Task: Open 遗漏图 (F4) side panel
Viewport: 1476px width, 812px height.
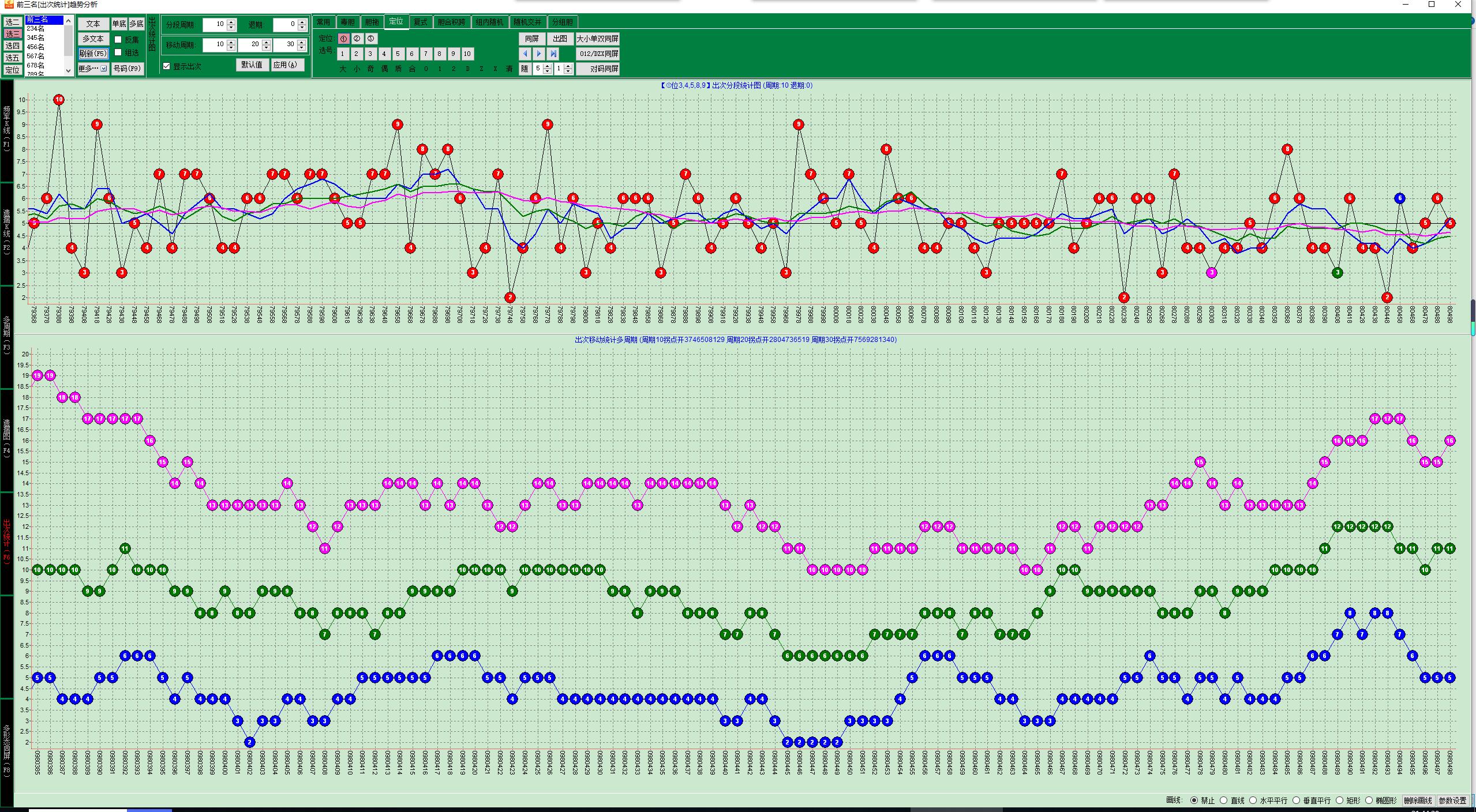Action: coord(6,439)
